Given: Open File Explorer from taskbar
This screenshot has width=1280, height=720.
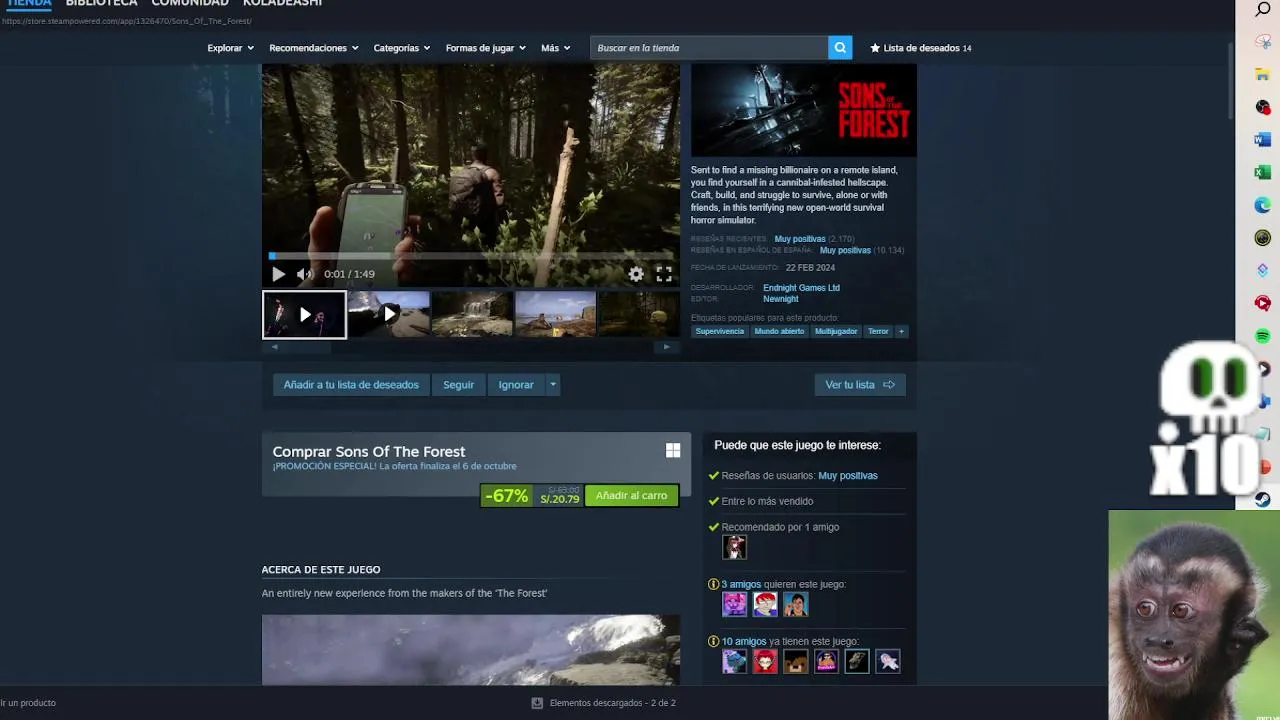Looking at the screenshot, I should tap(1263, 75).
